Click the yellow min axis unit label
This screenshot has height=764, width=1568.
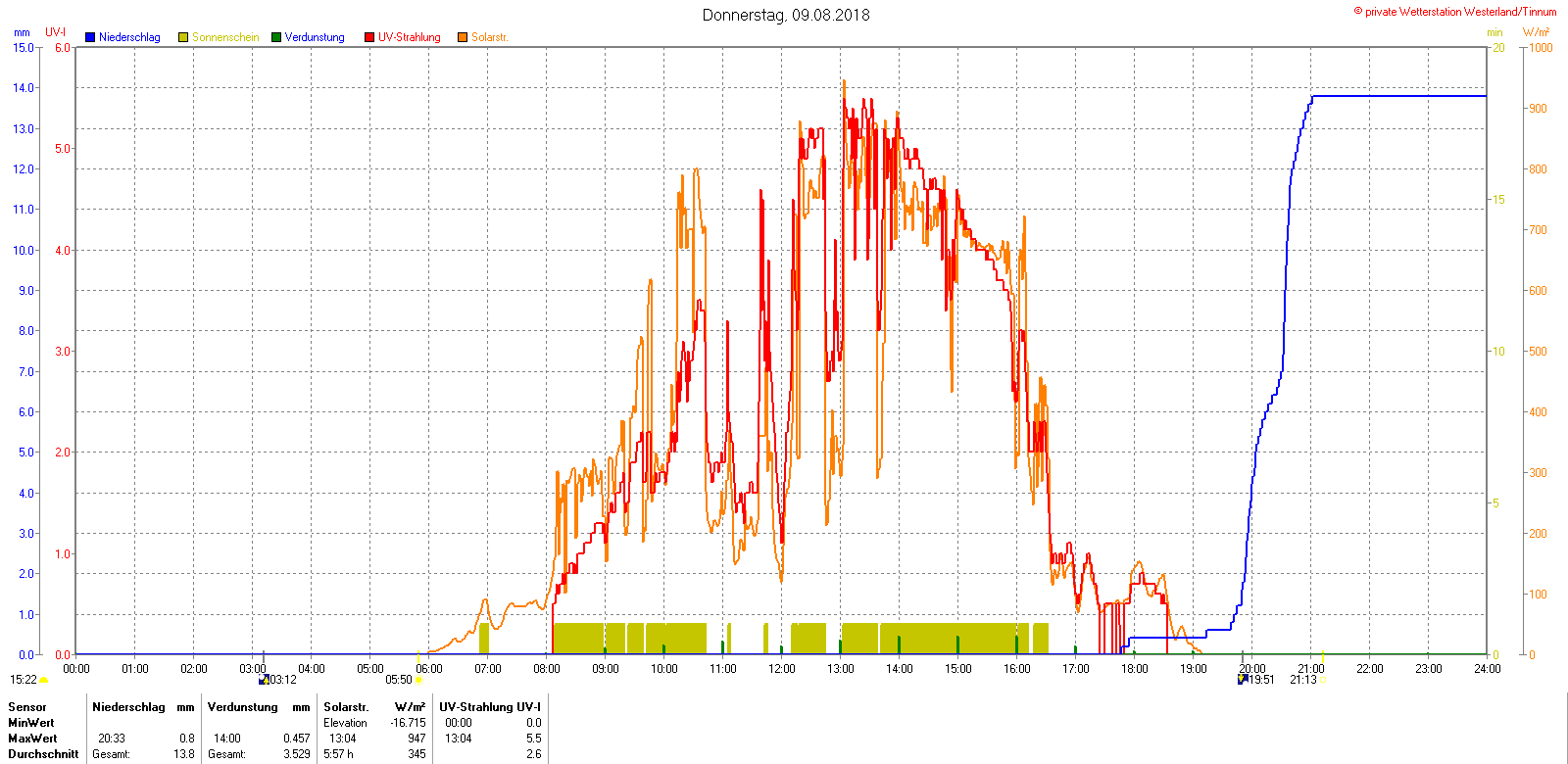1494,32
